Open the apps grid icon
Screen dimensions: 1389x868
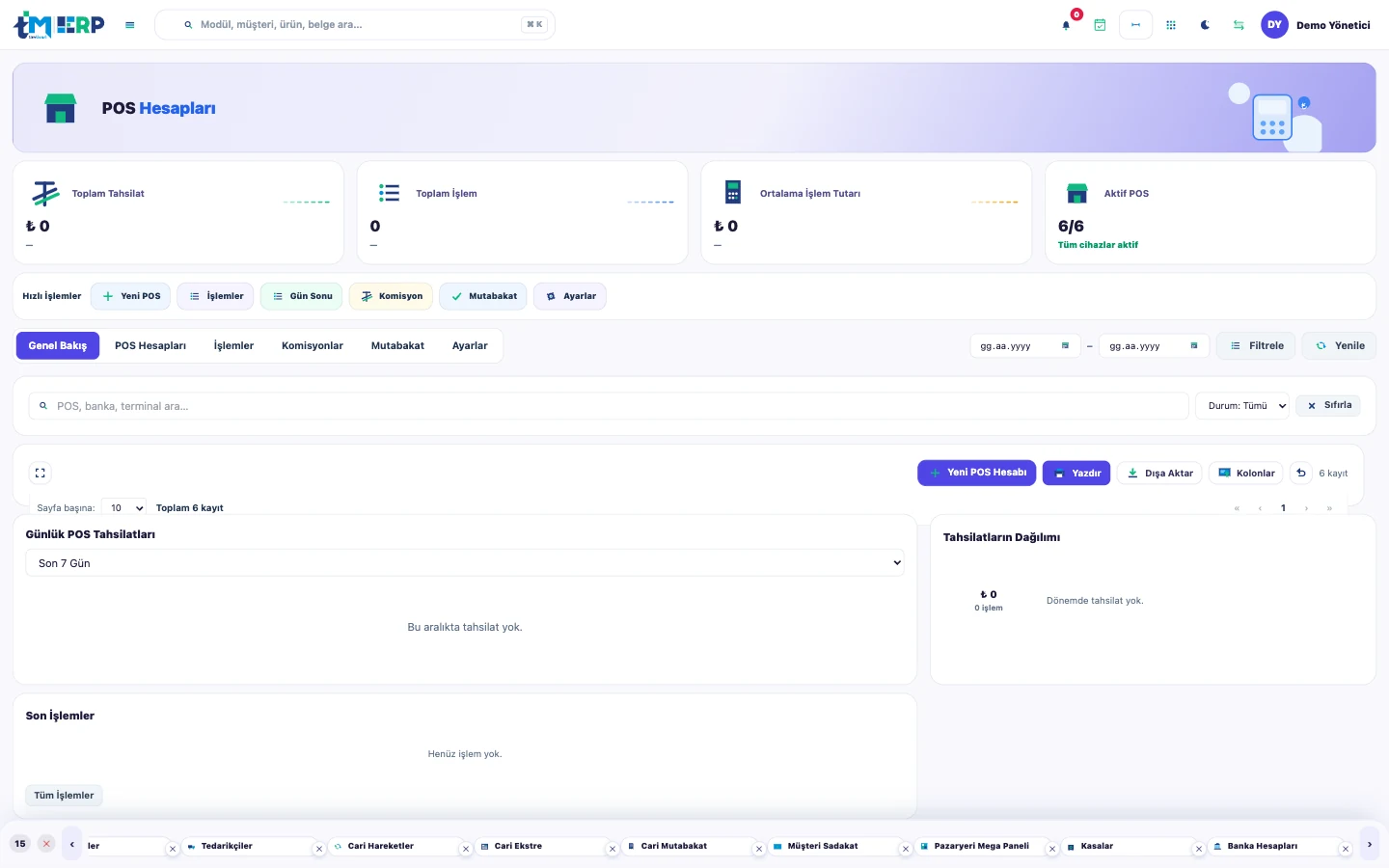(x=1171, y=25)
